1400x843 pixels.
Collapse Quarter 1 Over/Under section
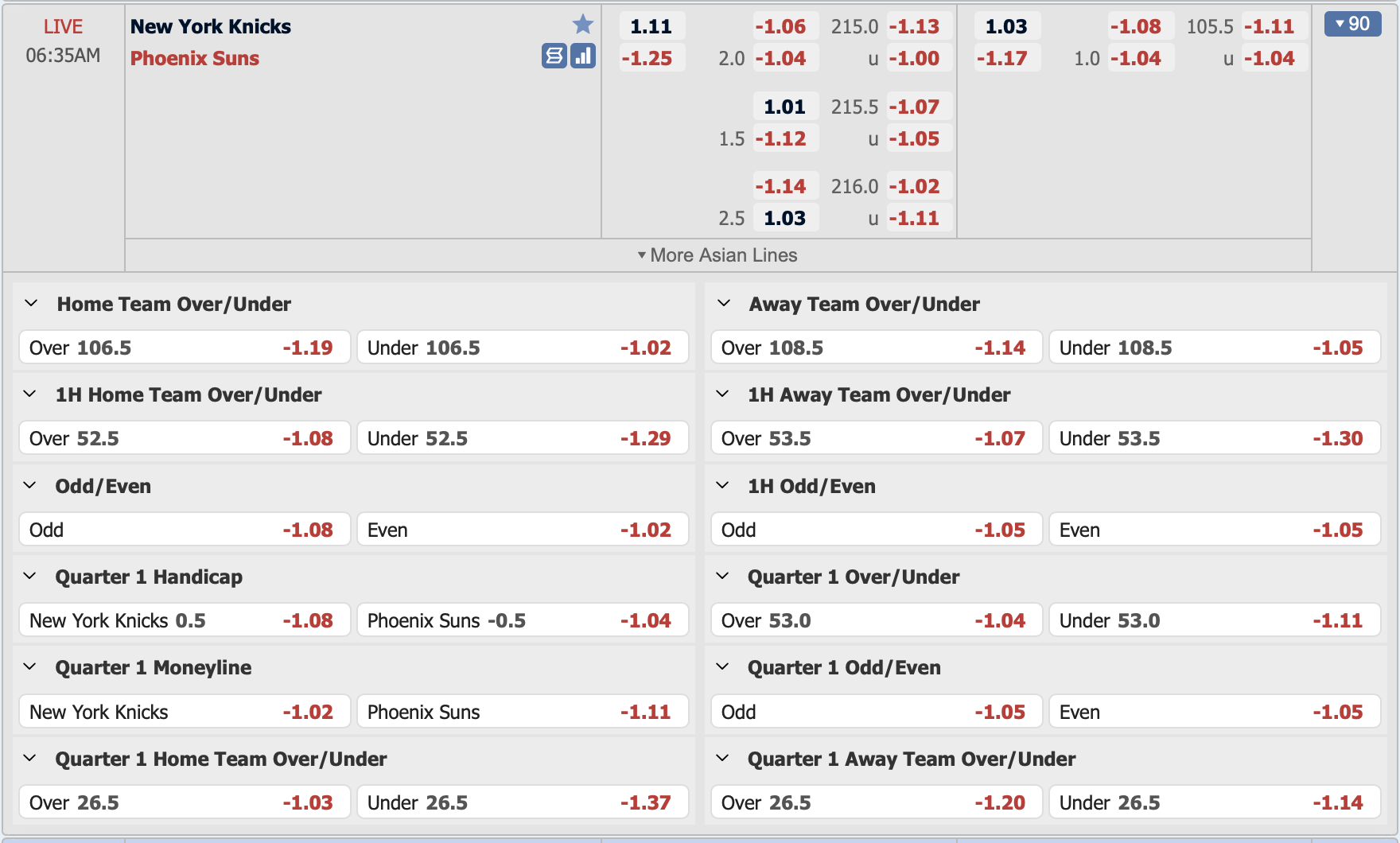[x=722, y=576]
